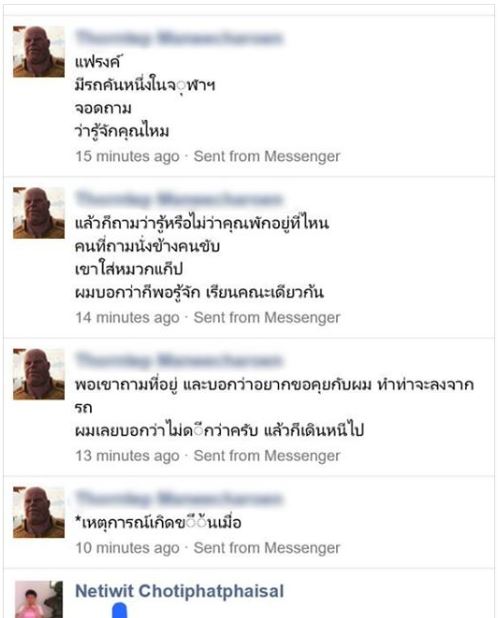This screenshot has height=618, width=504.
Task: Click the '15 minutes ago' timestamp
Action: [x=128, y=156]
